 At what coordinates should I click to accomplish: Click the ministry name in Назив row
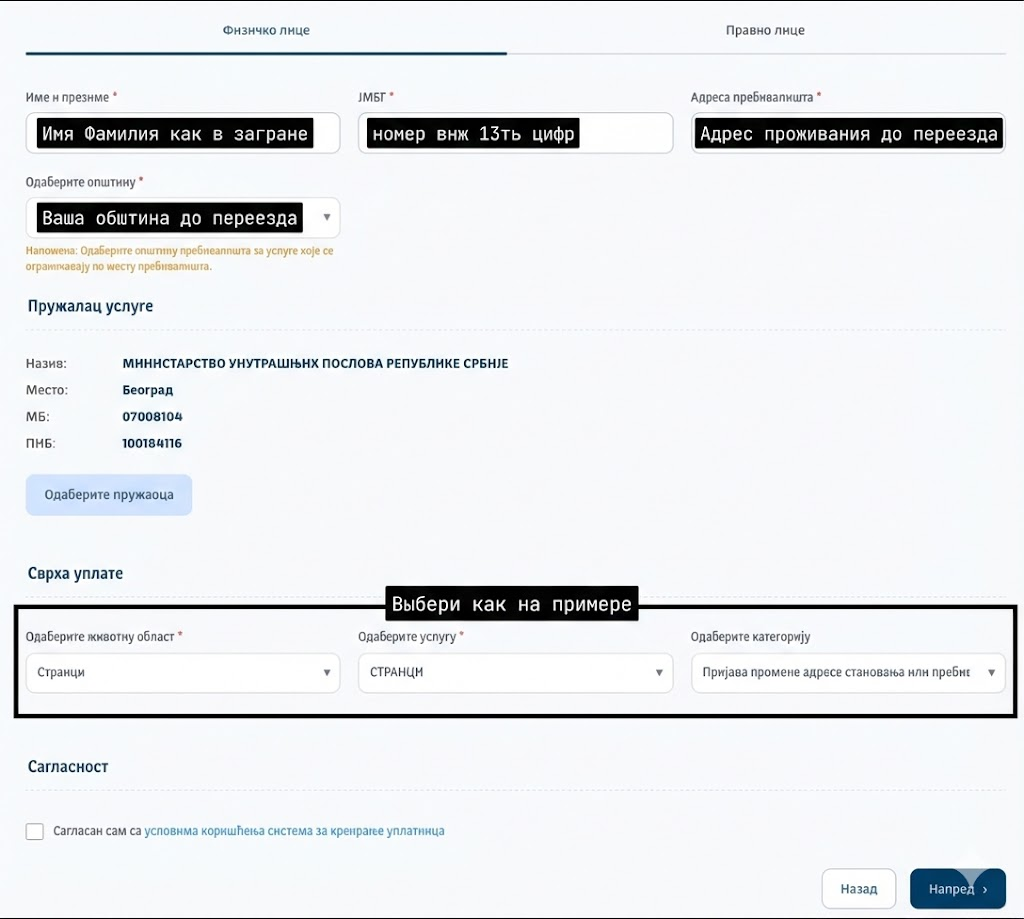coord(315,364)
